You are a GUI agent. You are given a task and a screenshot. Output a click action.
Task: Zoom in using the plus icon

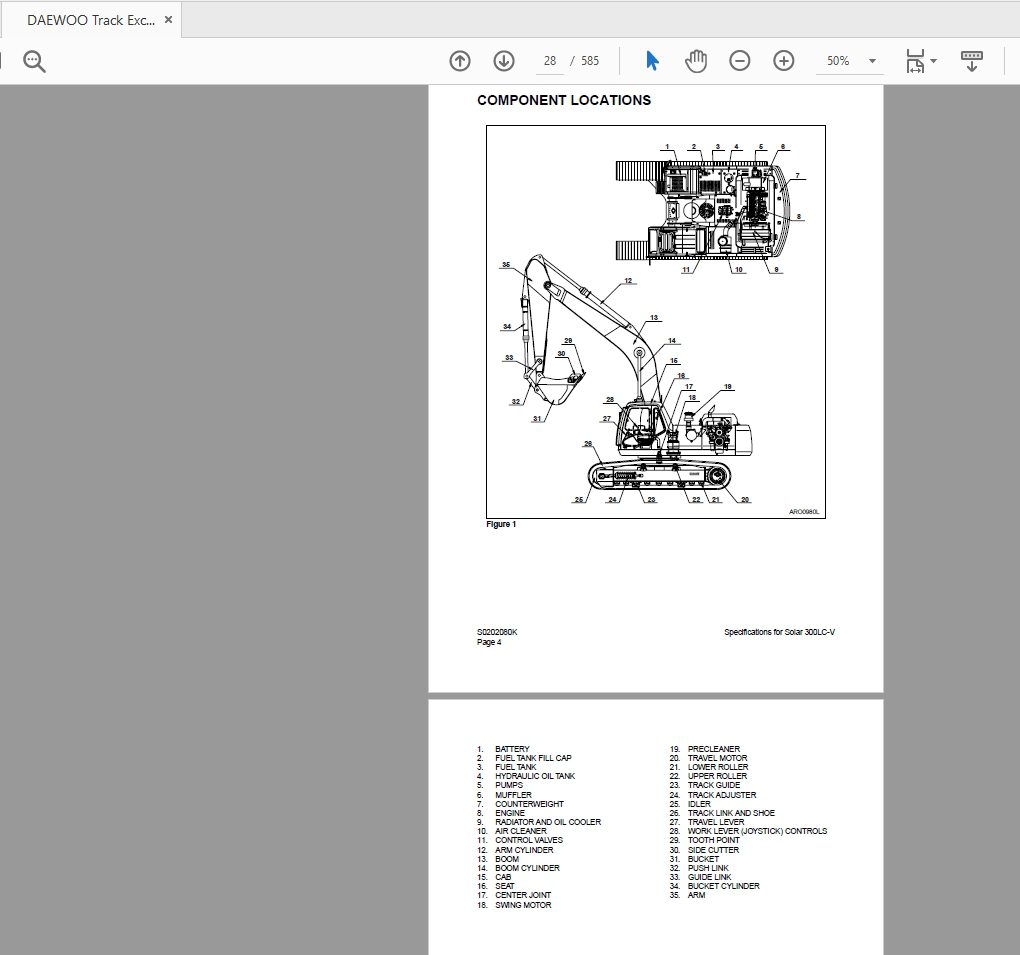784,61
